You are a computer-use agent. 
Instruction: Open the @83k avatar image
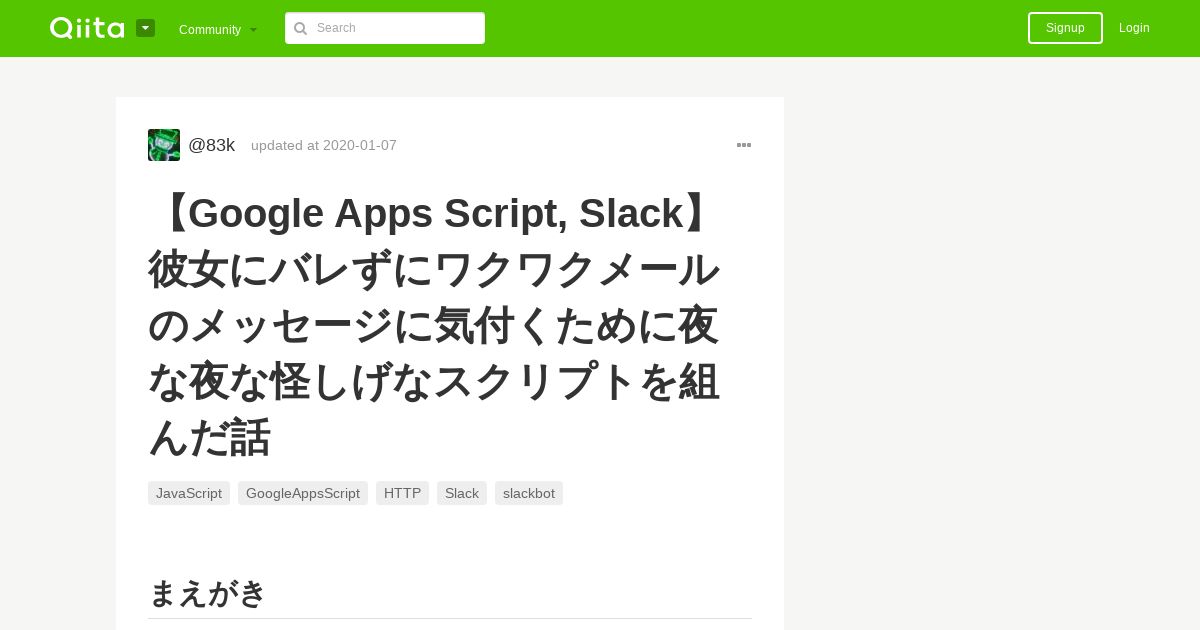(x=164, y=145)
